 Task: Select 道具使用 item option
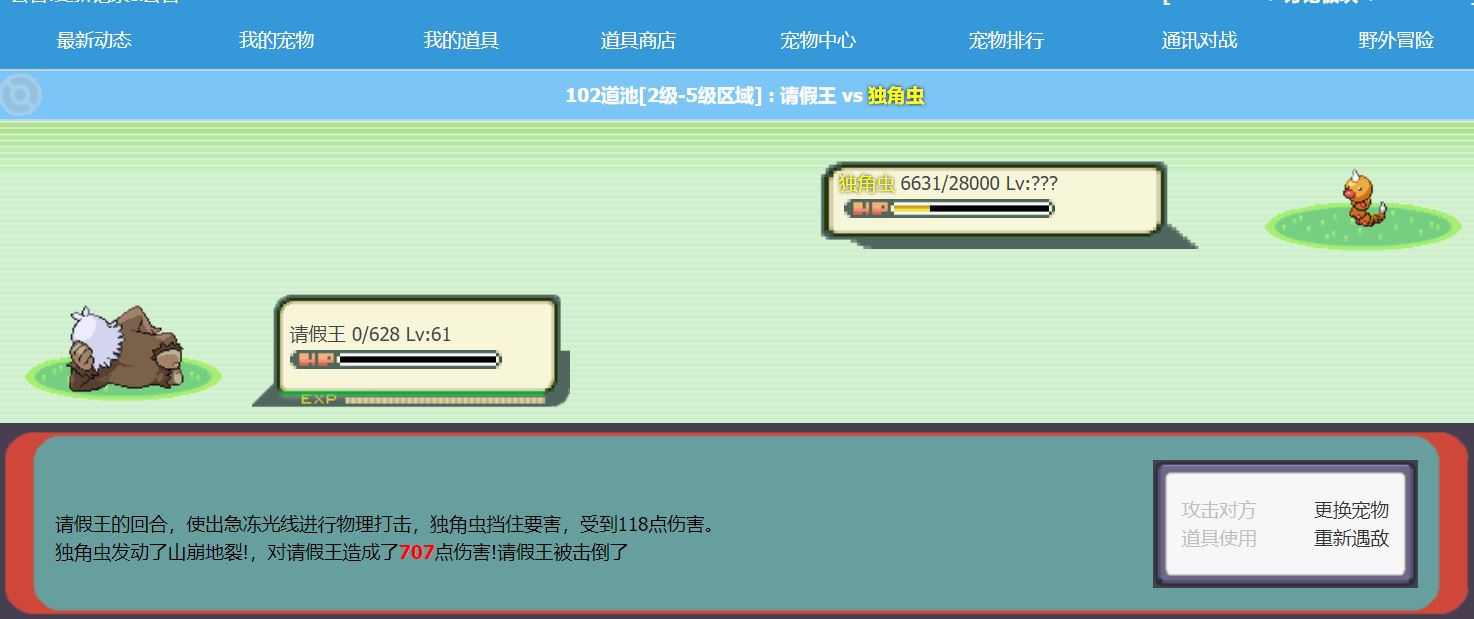coord(1218,538)
